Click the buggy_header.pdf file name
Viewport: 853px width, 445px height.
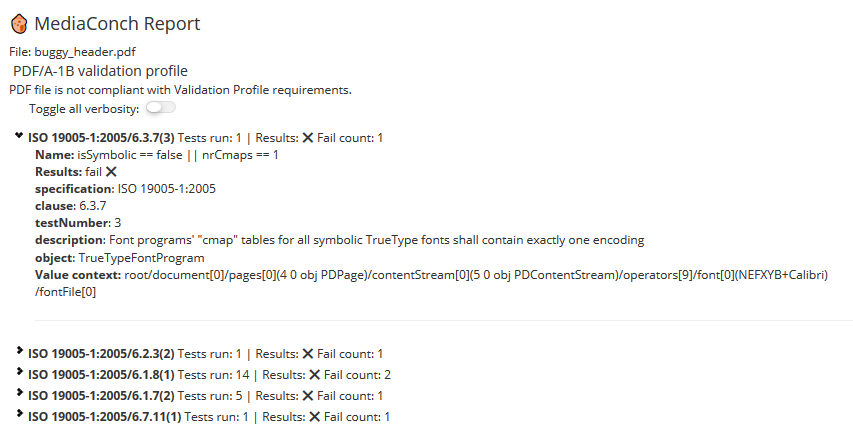click(85, 52)
